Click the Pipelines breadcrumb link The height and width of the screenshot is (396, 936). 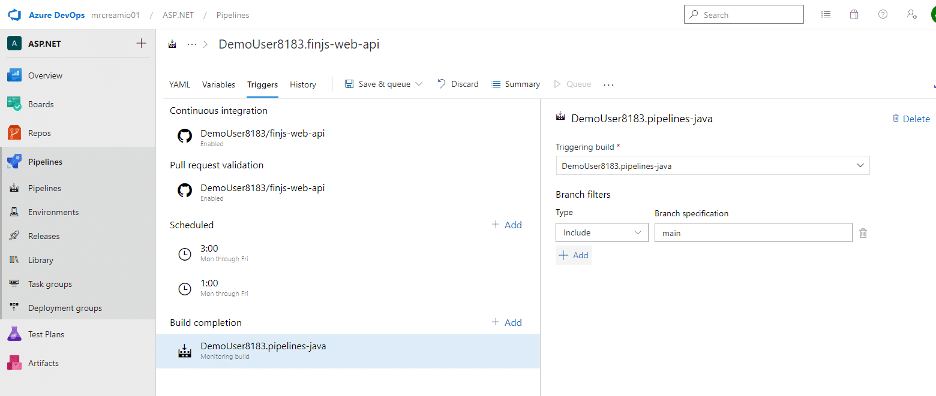(x=233, y=15)
